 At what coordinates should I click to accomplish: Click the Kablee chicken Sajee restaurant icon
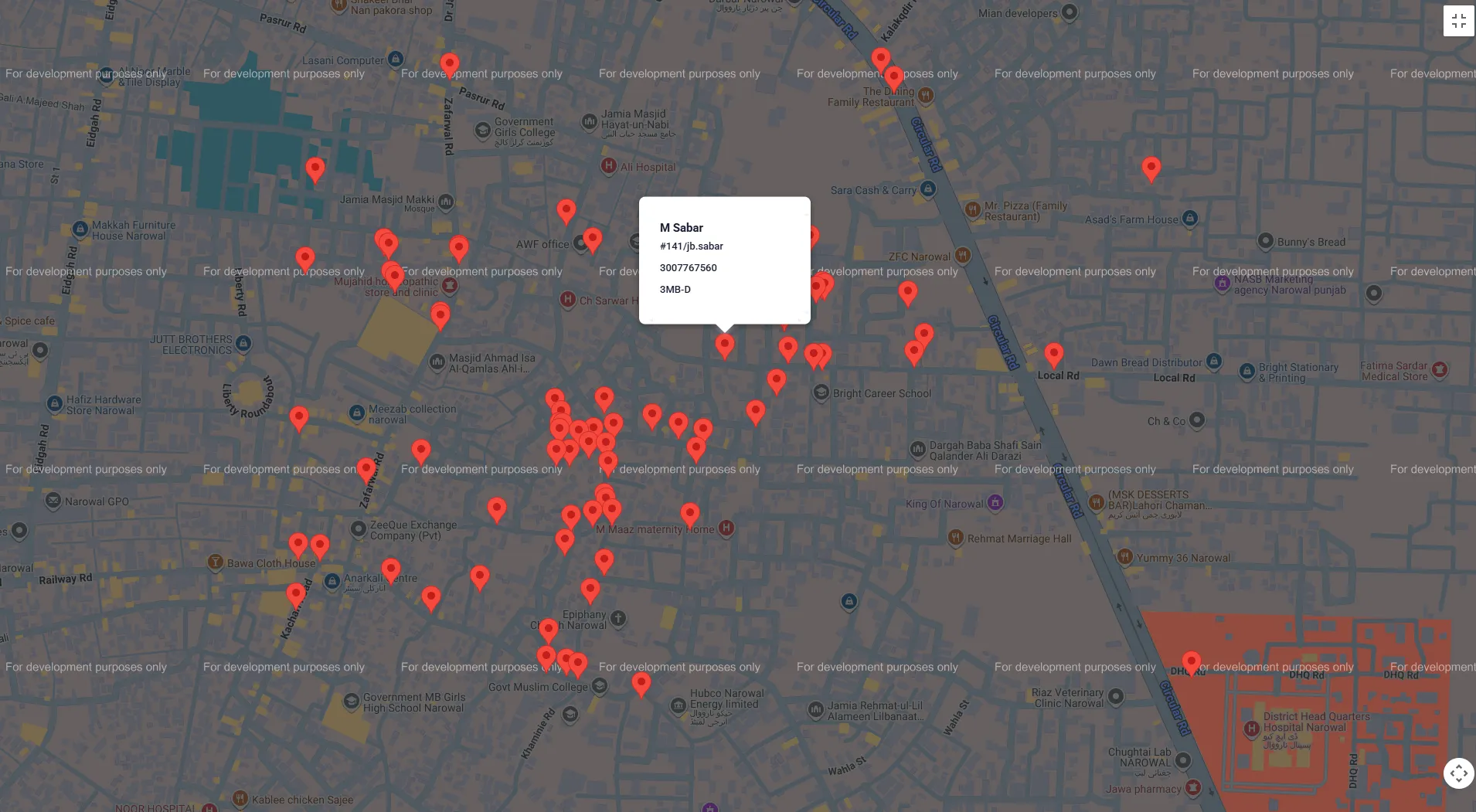click(240, 798)
